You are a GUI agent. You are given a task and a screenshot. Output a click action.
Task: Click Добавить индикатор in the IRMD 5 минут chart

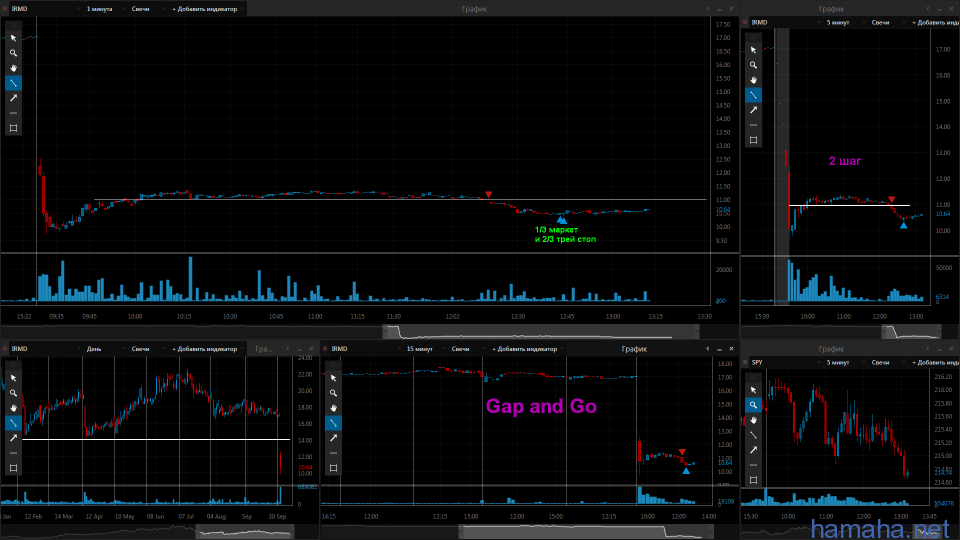(x=934, y=22)
